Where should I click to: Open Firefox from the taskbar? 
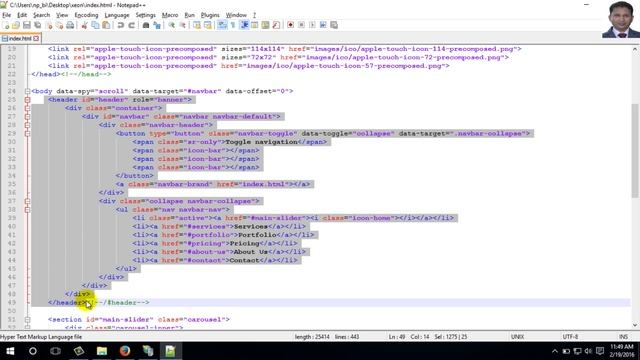125,351
